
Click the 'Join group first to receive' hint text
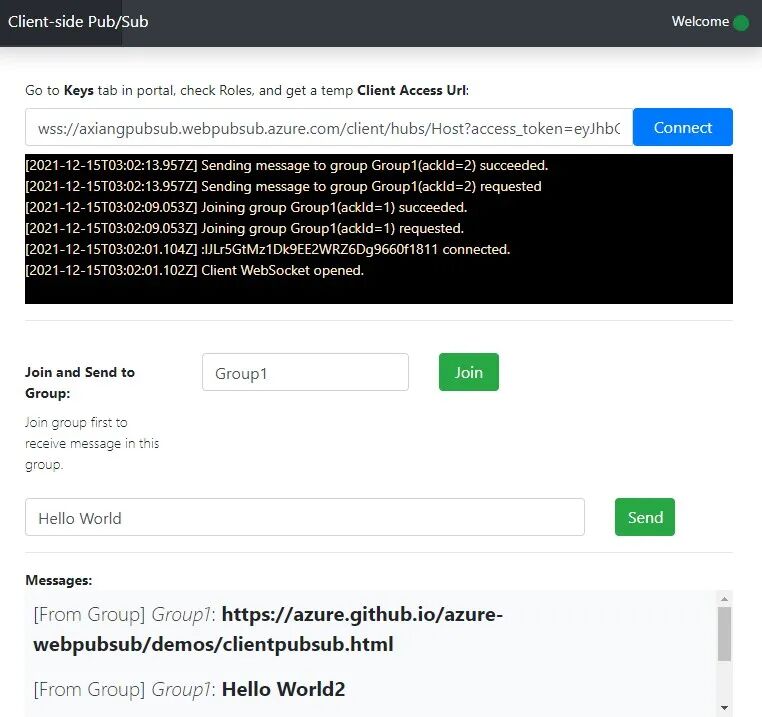(92, 443)
